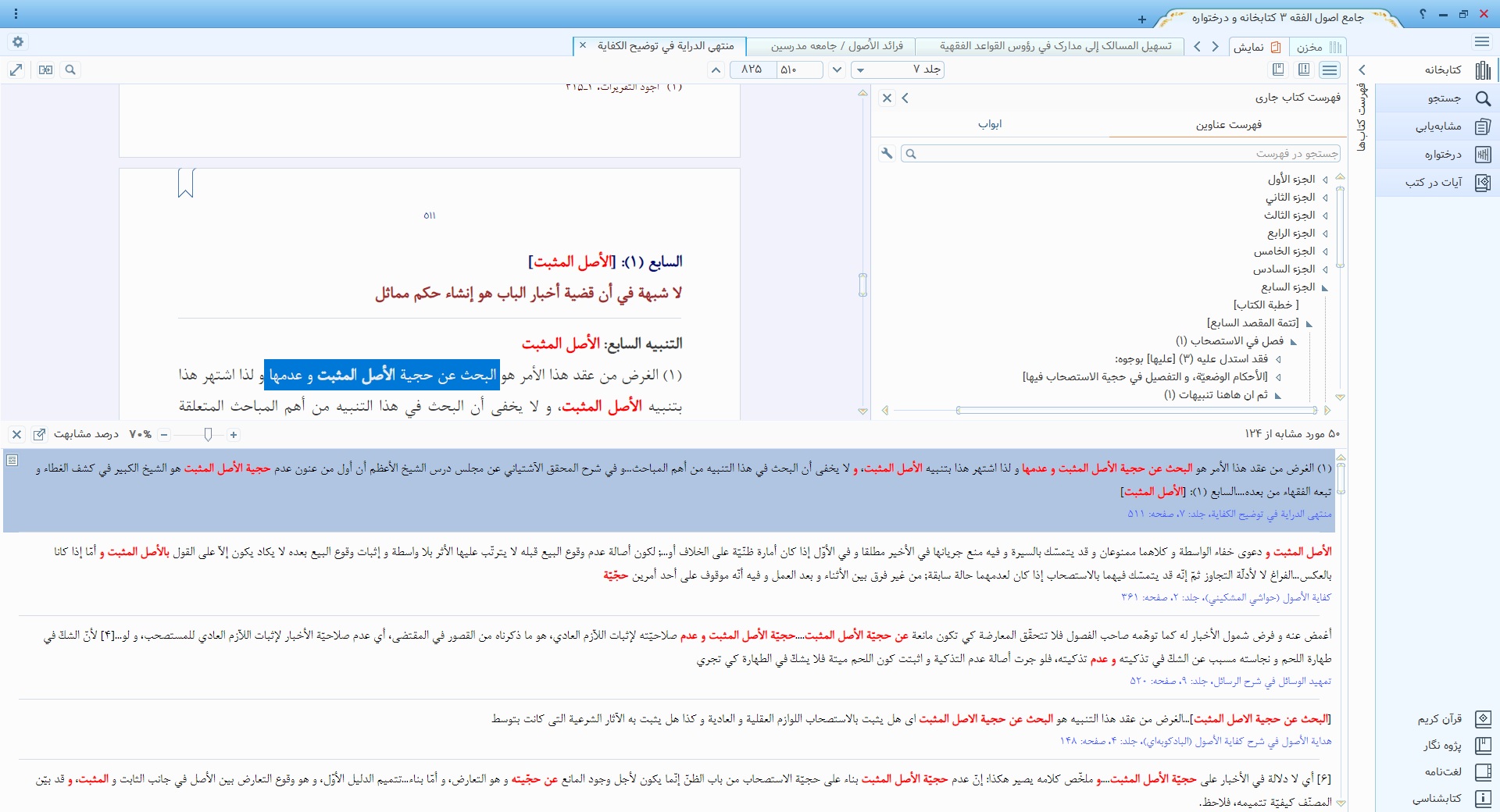Click the page number field ۵۱۰
The width and height of the screenshot is (1500, 812).
(x=798, y=69)
